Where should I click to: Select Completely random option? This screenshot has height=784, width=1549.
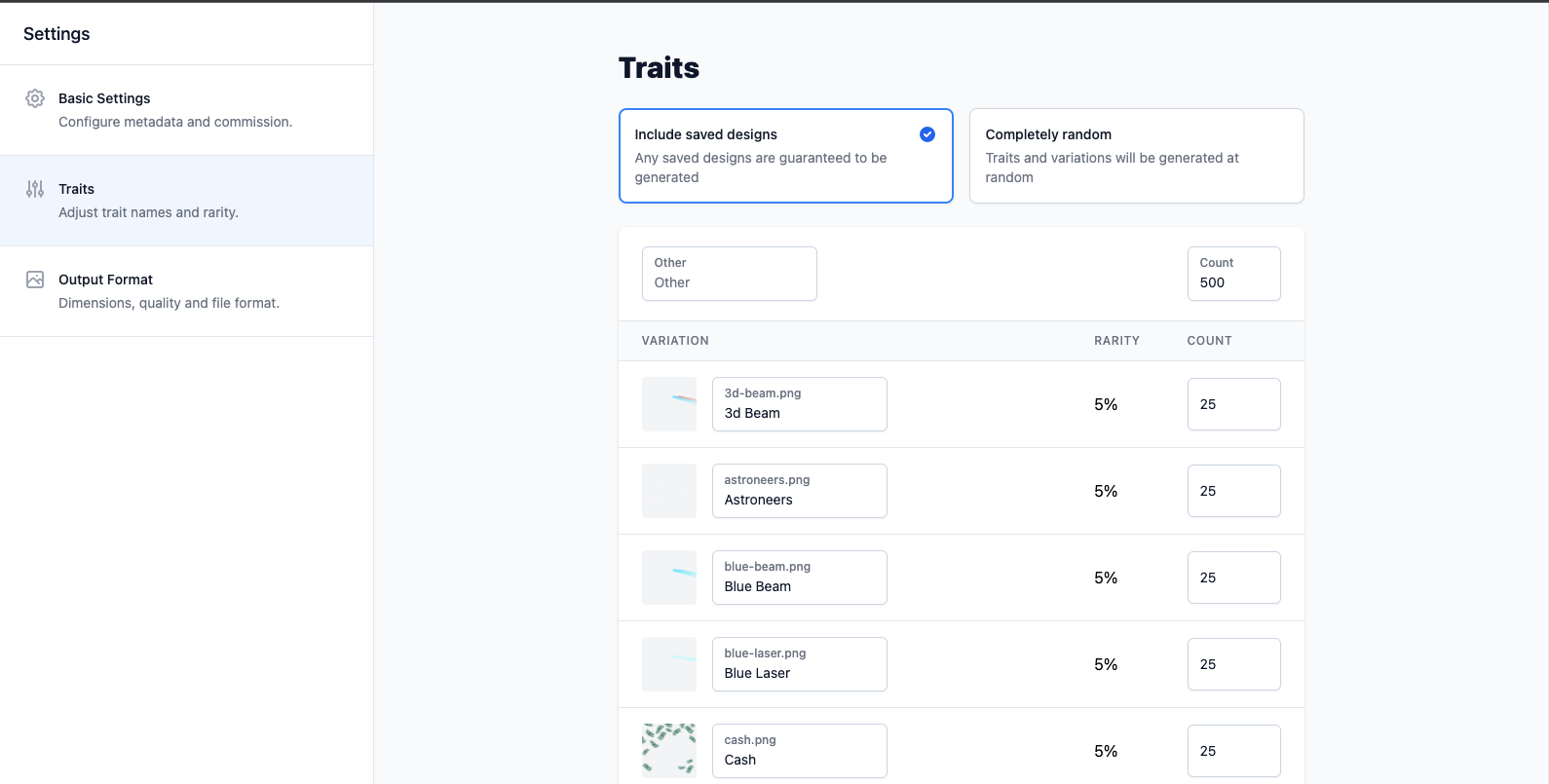1137,156
